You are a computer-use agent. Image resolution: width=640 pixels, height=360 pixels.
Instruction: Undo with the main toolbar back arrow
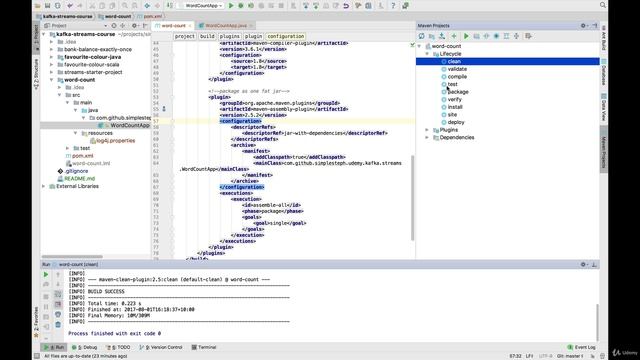pos(70,6)
